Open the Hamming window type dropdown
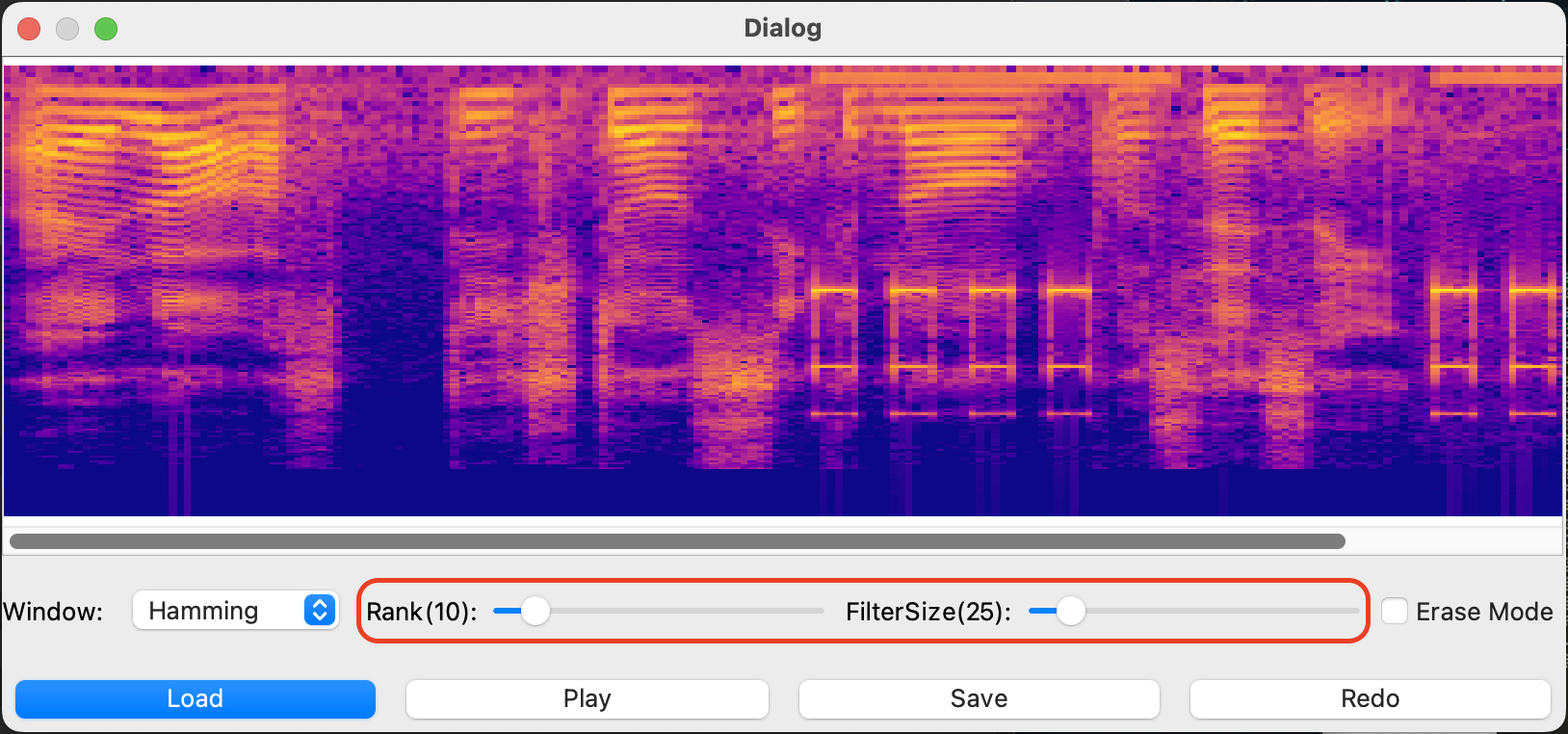1568x734 pixels. point(235,611)
